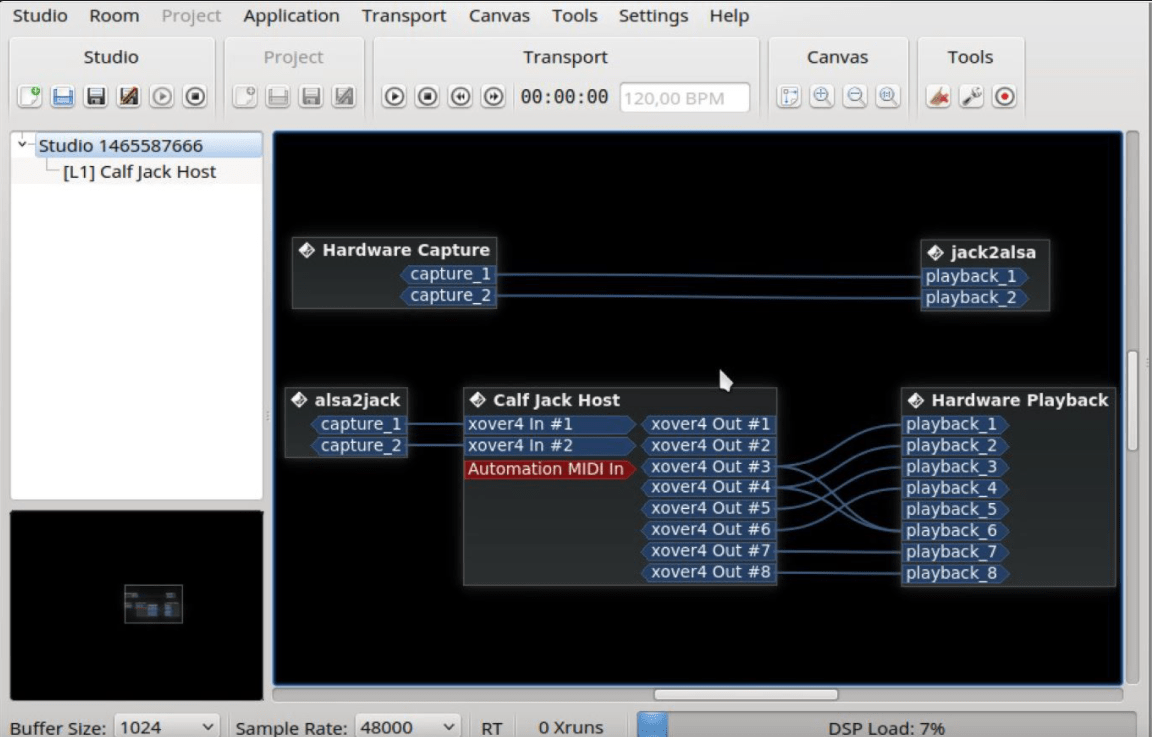
Task: Click Calf Jack Host box diamond icon
Action: 478,400
